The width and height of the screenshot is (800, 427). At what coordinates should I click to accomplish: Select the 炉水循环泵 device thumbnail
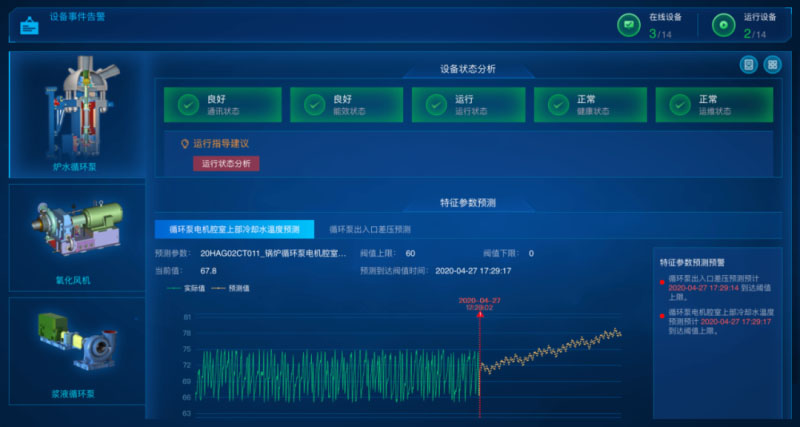click(78, 113)
